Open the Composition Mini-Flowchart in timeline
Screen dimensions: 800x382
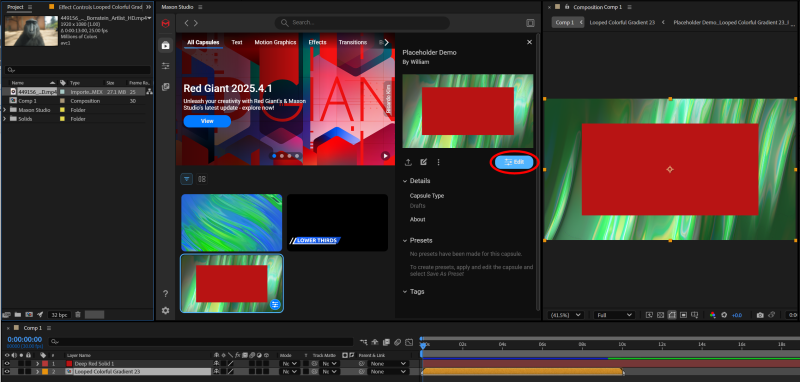(x=363, y=342)
